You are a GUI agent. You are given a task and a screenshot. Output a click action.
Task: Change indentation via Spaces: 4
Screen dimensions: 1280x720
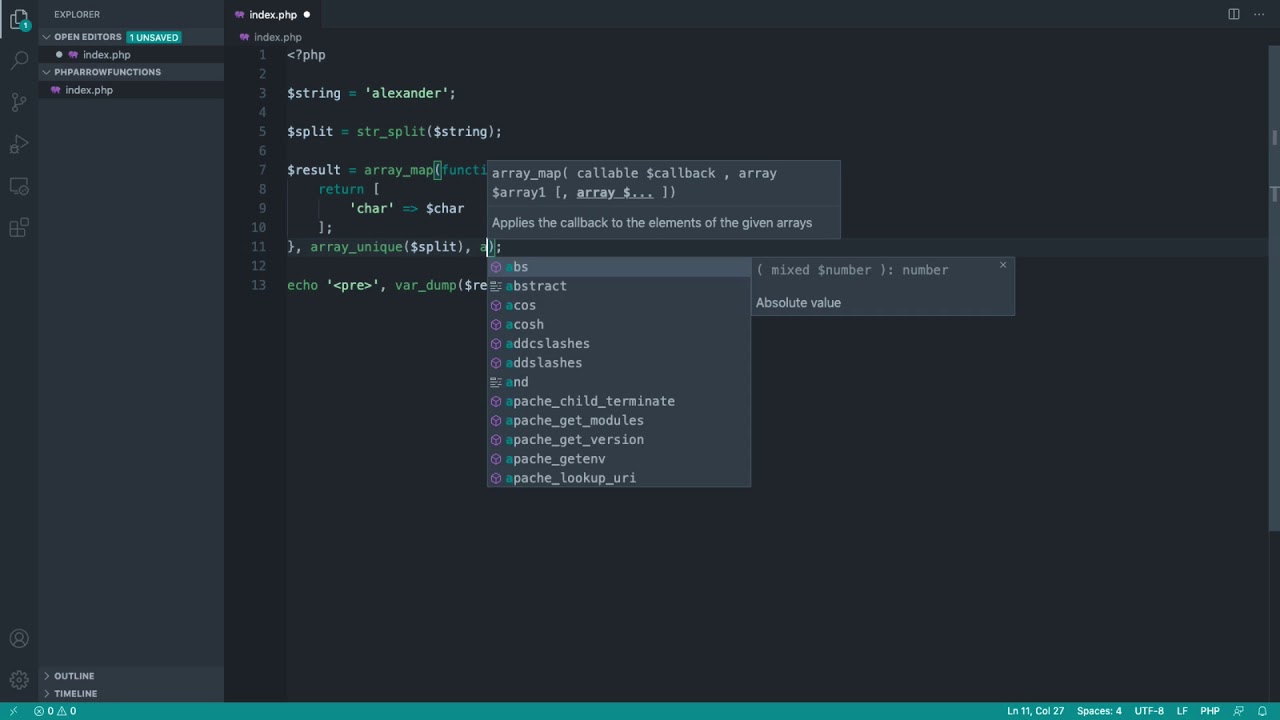coord(1099,711)
